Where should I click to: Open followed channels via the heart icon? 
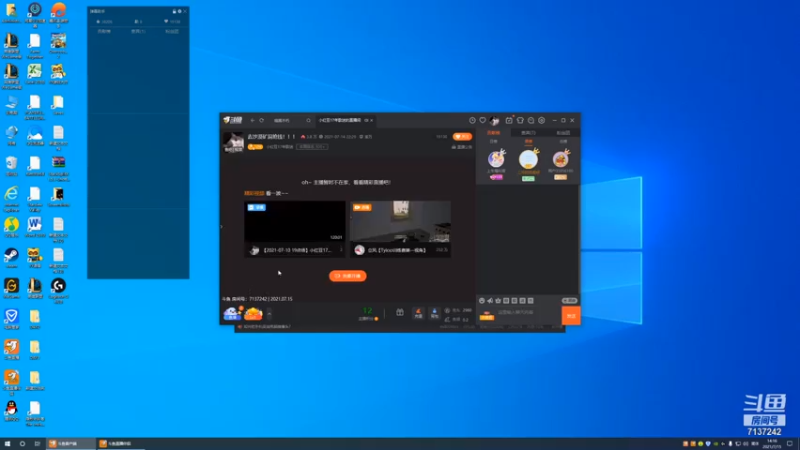[483, 120]
